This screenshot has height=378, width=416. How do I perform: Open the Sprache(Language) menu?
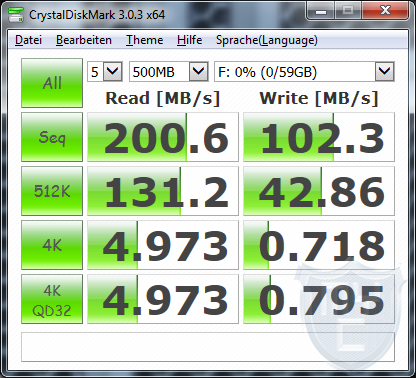tap(267, 40)
